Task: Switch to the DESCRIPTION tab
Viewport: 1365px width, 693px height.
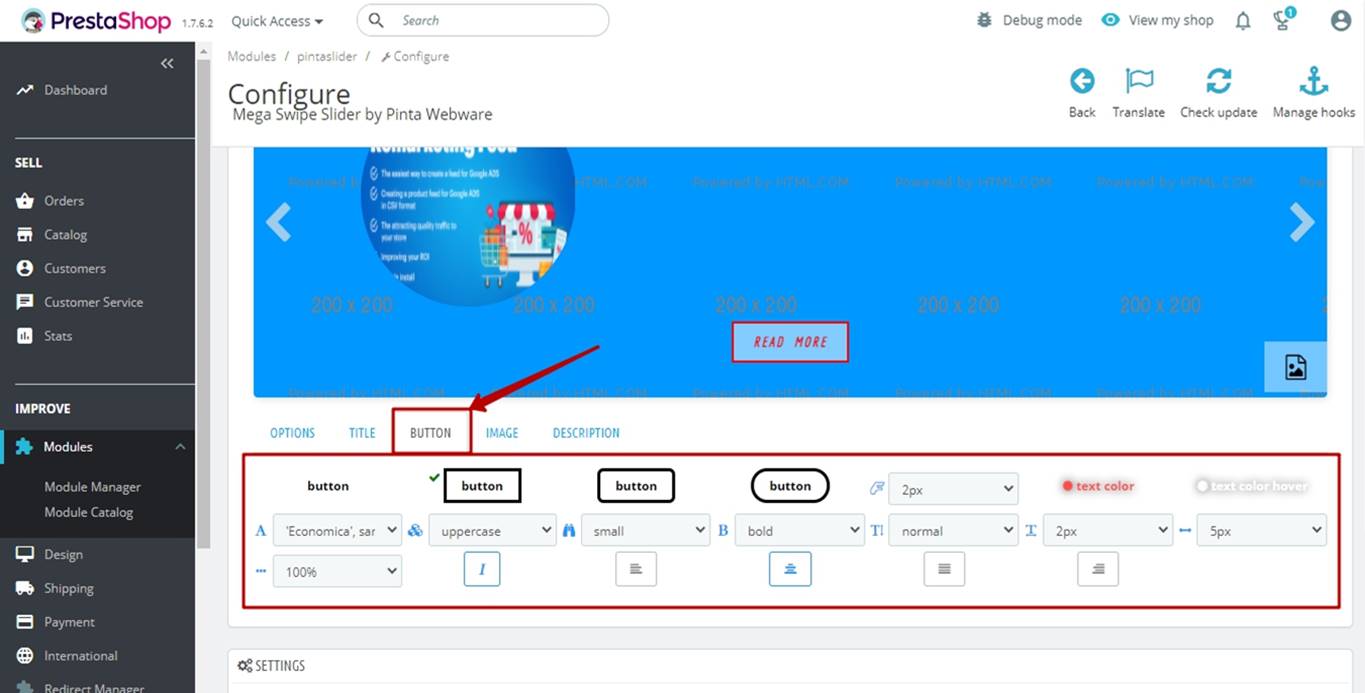Action: point(586,433)
